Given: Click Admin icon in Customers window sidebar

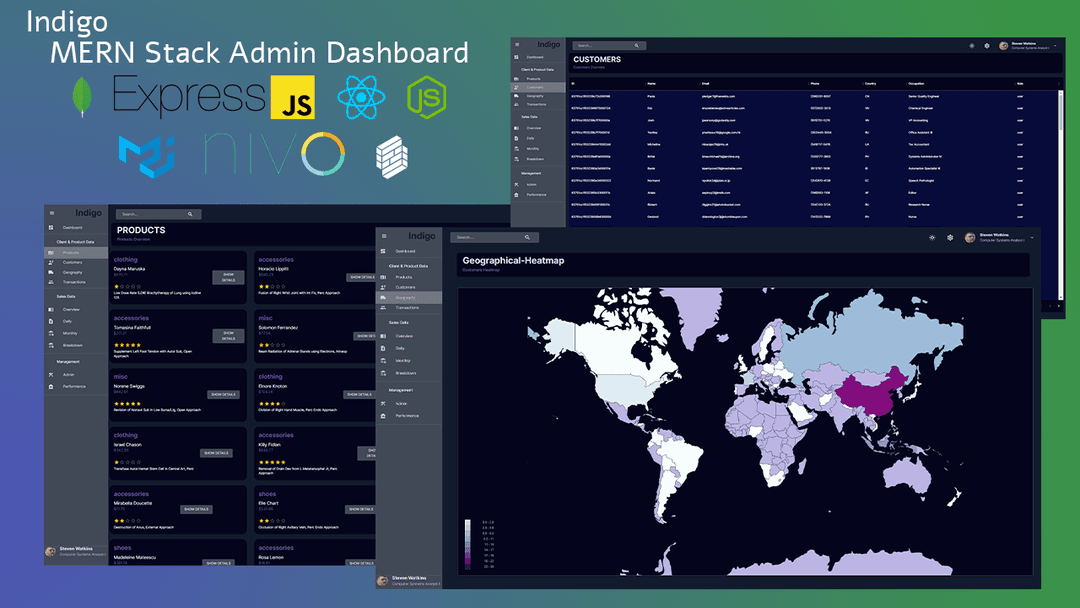Looking at the screenshot, I should tap(517, 185).
